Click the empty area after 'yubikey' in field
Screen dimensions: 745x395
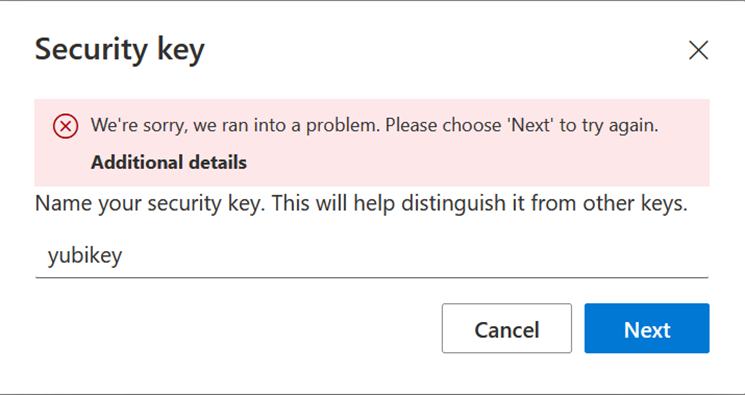tap(413, 256)
